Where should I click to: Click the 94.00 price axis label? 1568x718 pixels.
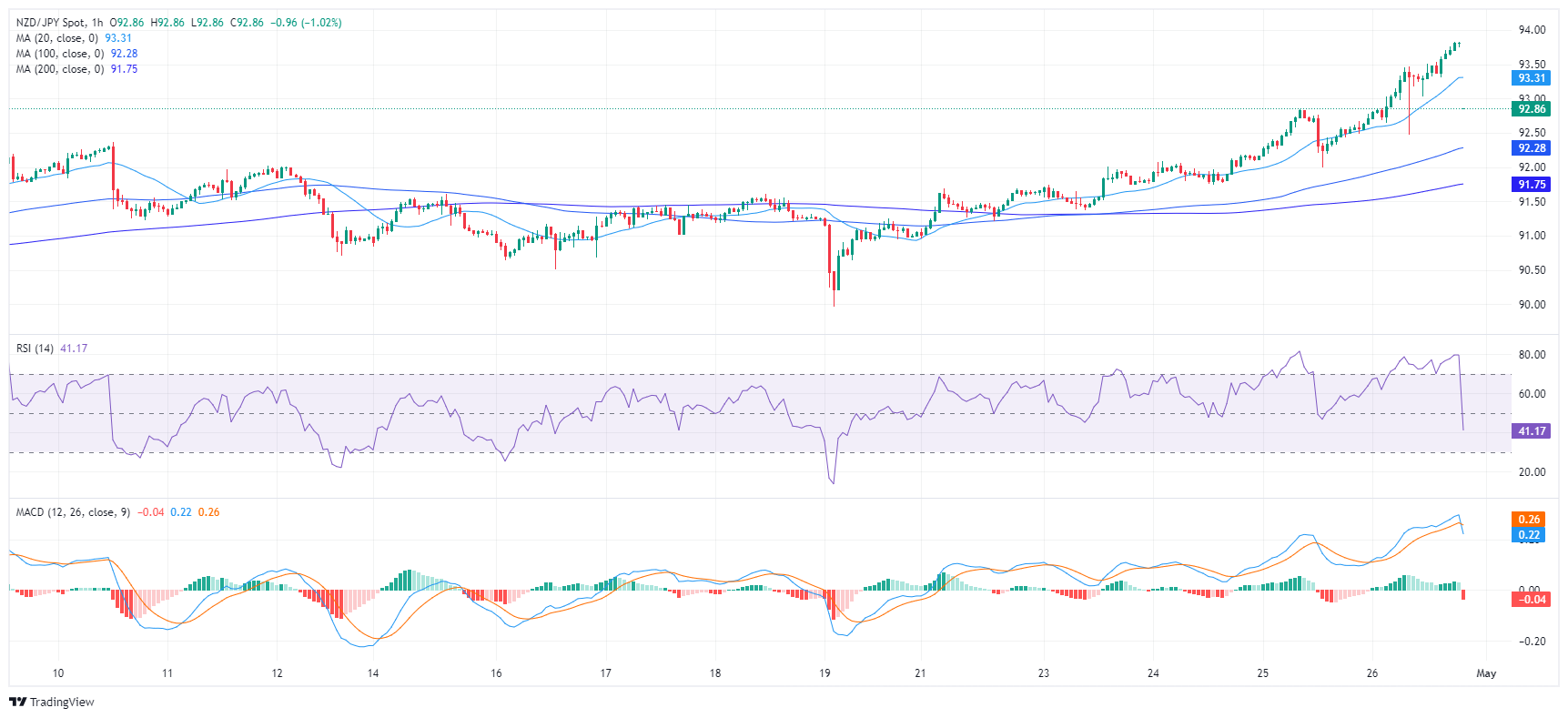tap(1532, 30)
